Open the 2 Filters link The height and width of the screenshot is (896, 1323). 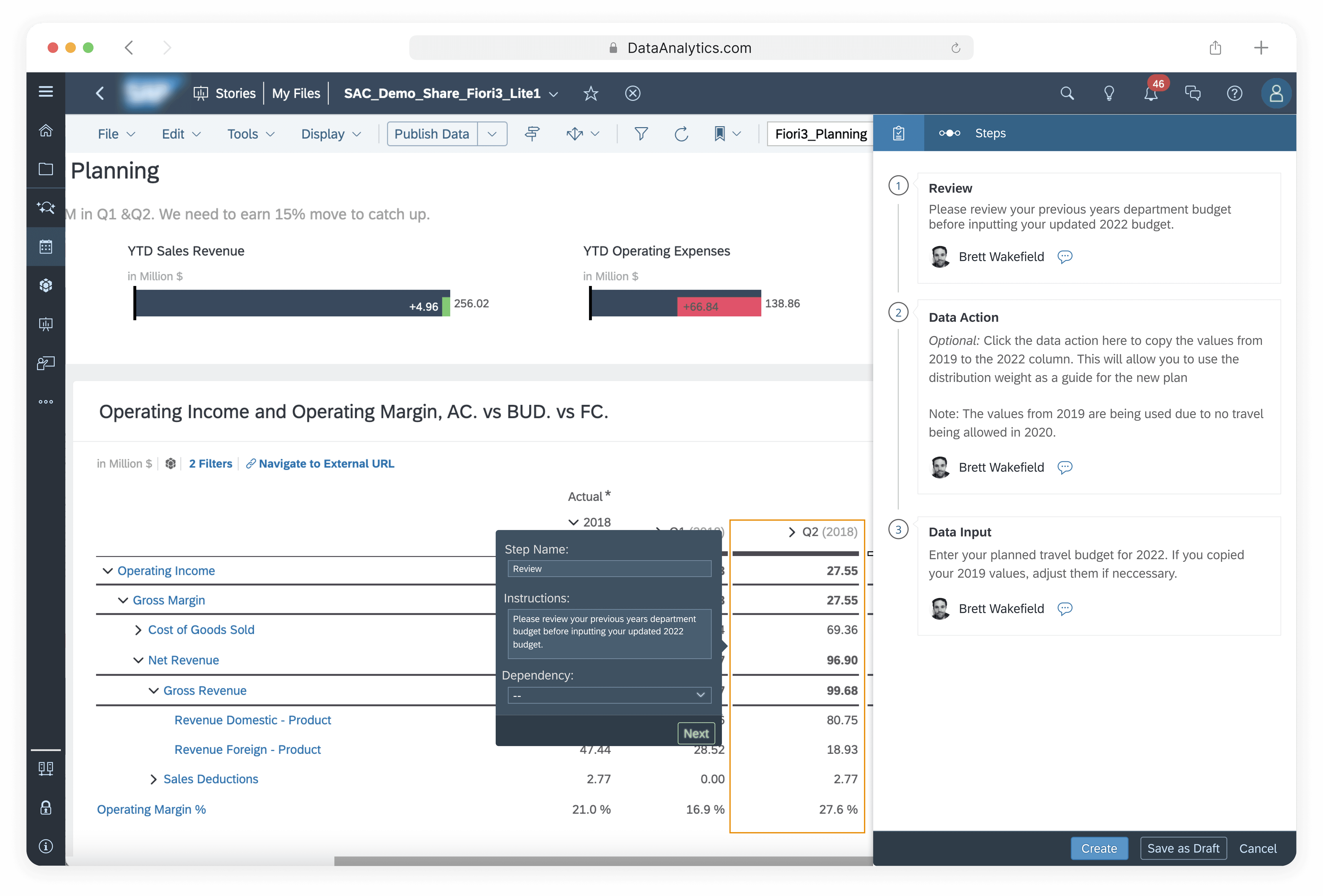coord(211,464)
